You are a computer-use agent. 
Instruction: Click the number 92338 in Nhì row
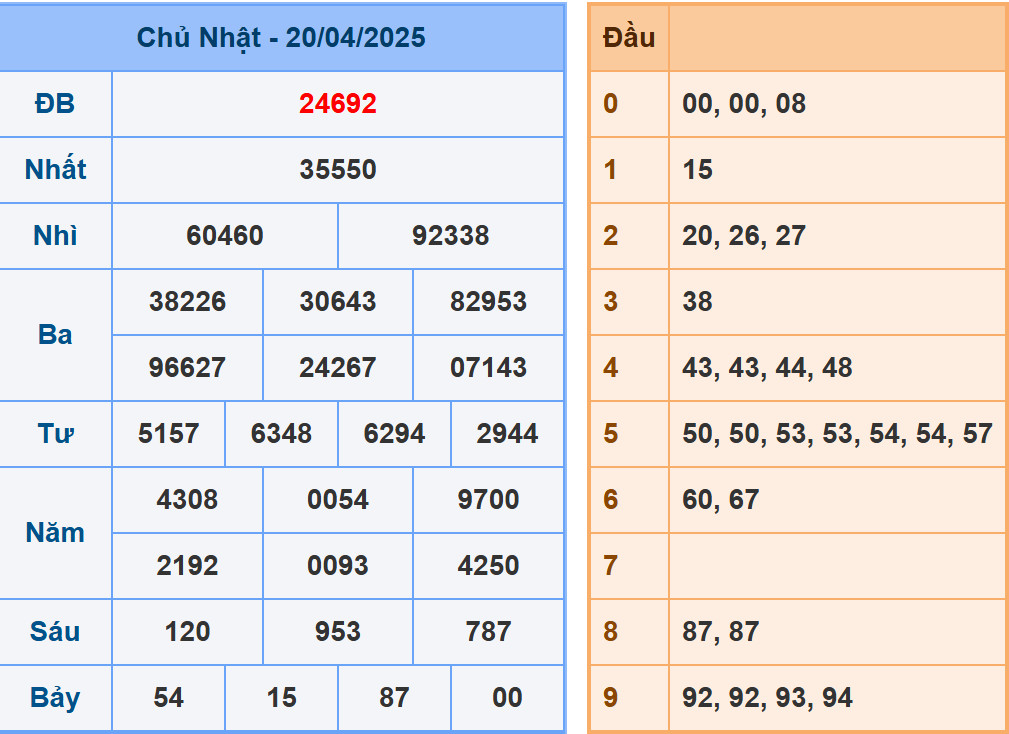(451, 236)
